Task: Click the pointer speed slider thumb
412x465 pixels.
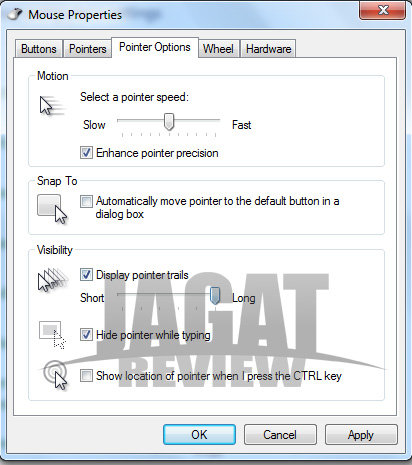Action: coord(169,122)
